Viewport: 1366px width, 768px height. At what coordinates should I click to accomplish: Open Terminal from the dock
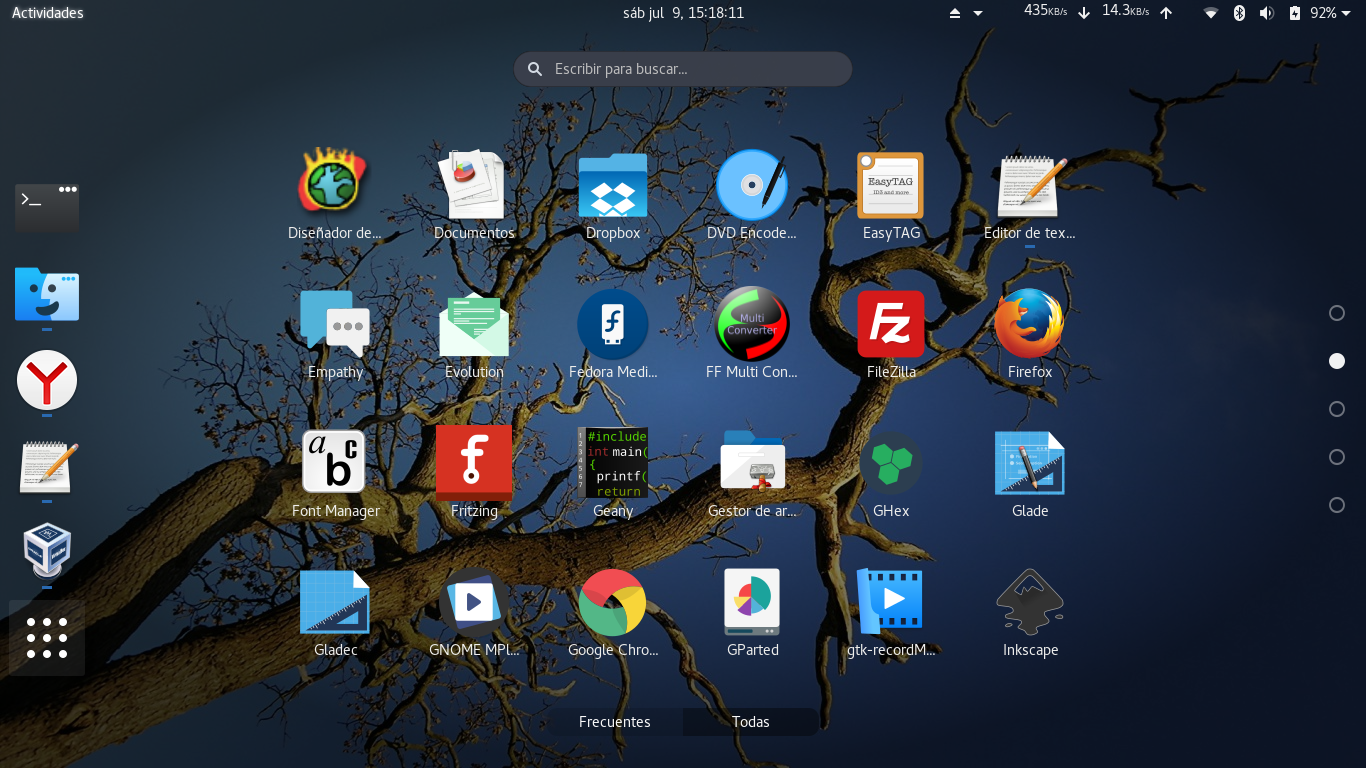pos(47,207)
